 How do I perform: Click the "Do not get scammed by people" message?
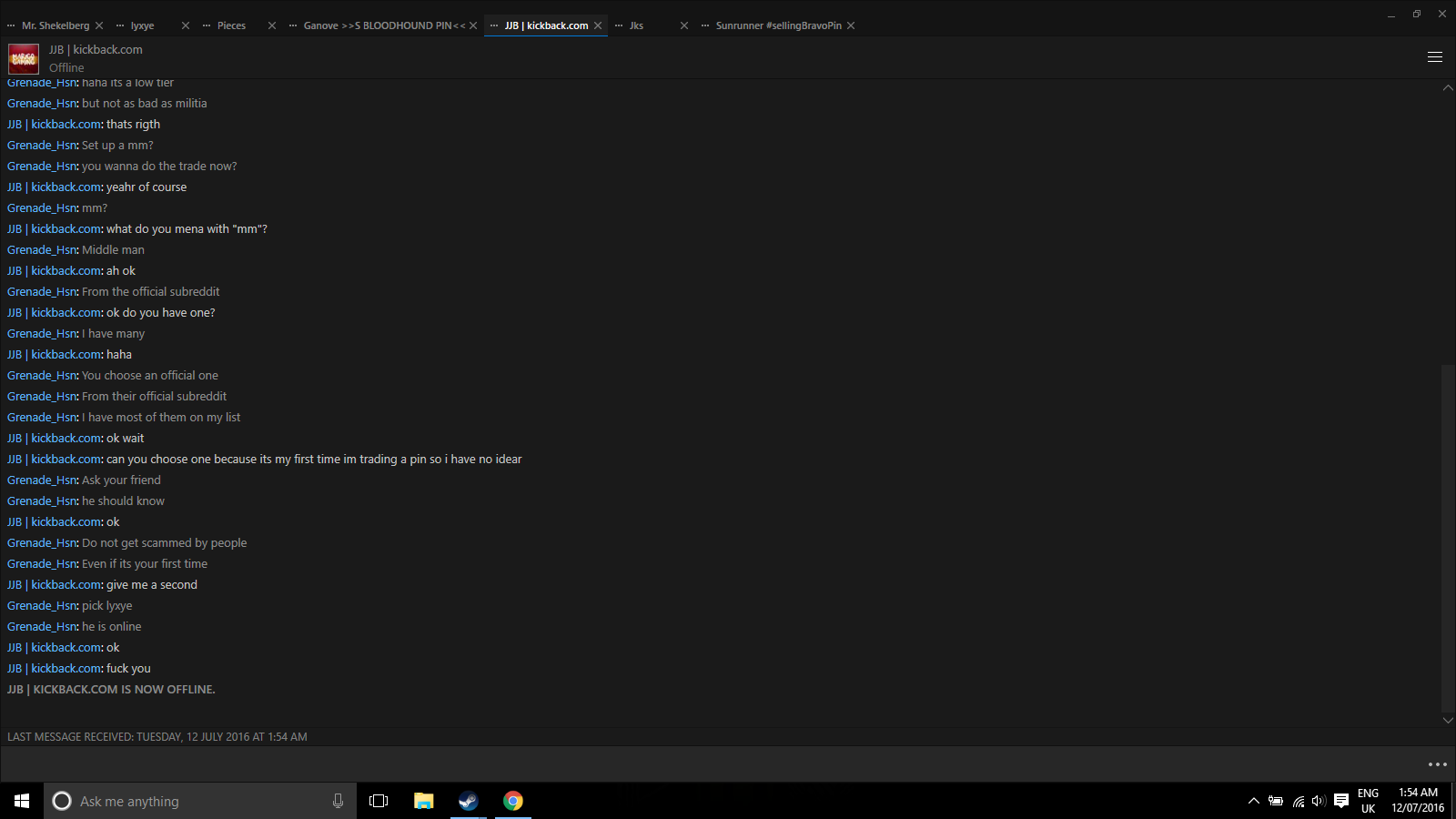(164, 543)
